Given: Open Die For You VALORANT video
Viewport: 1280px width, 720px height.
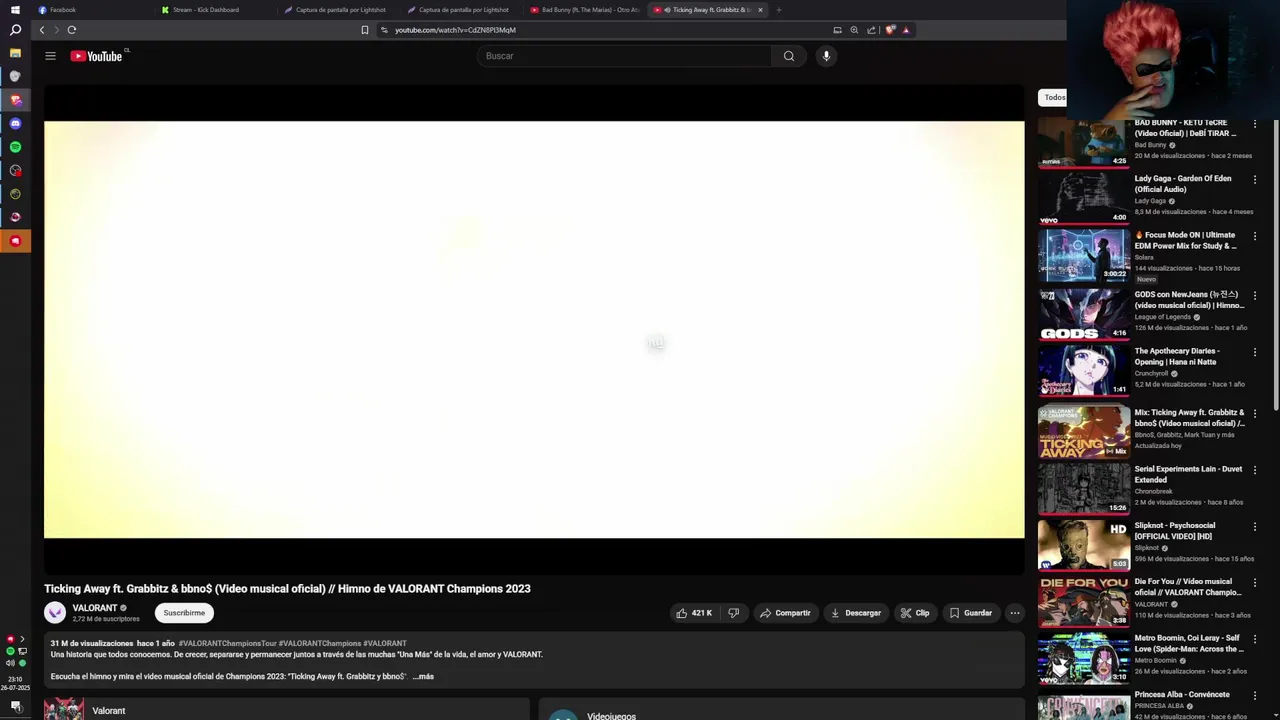Looking at the screenshot, I should click(1083, 601).
